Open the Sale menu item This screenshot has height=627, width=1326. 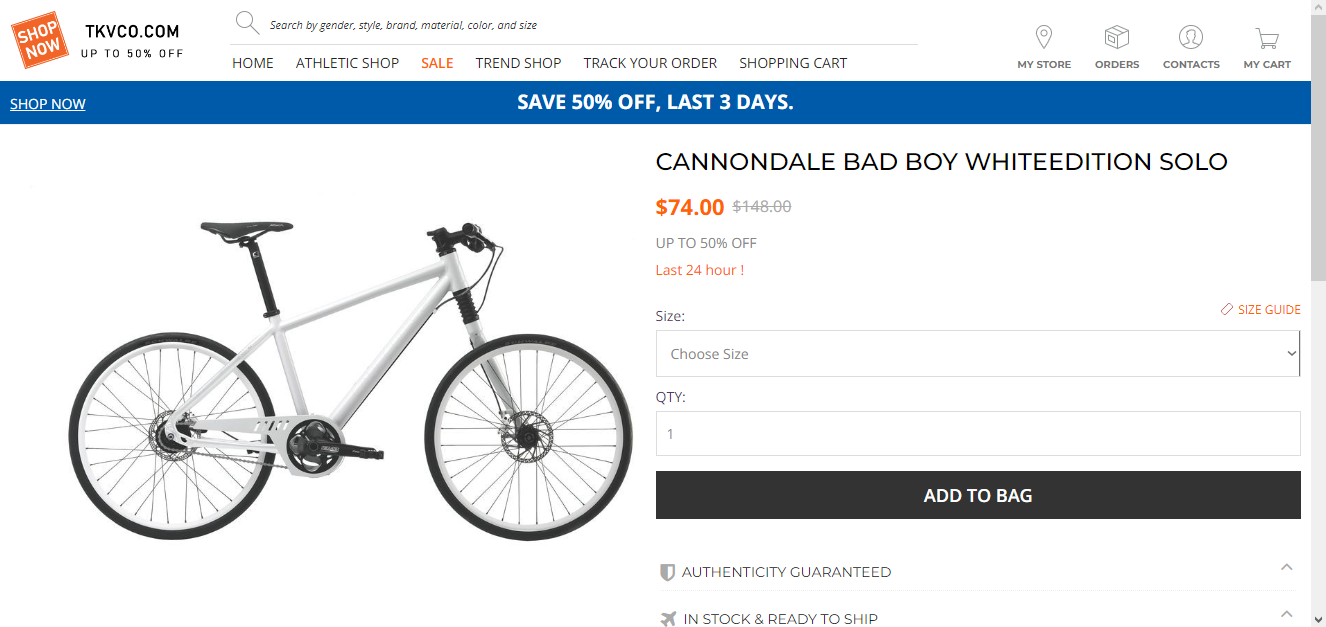coord(437,63)
